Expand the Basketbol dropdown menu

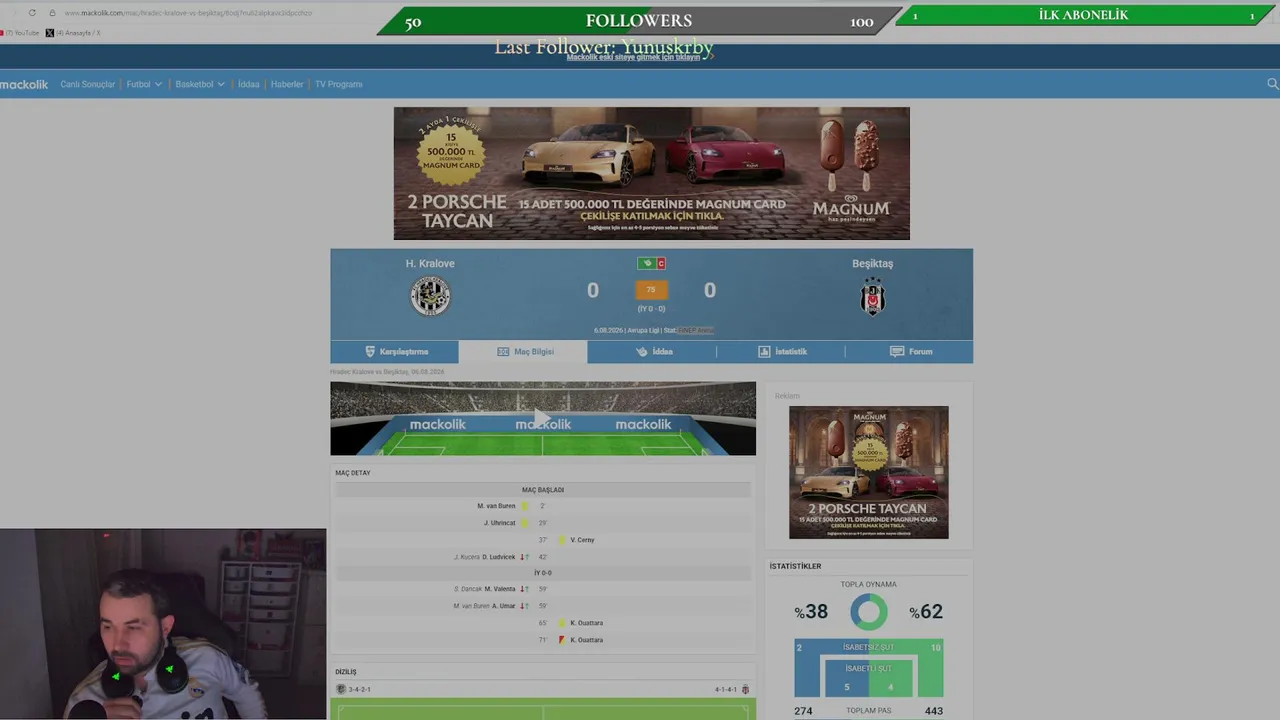coord(200,85)
